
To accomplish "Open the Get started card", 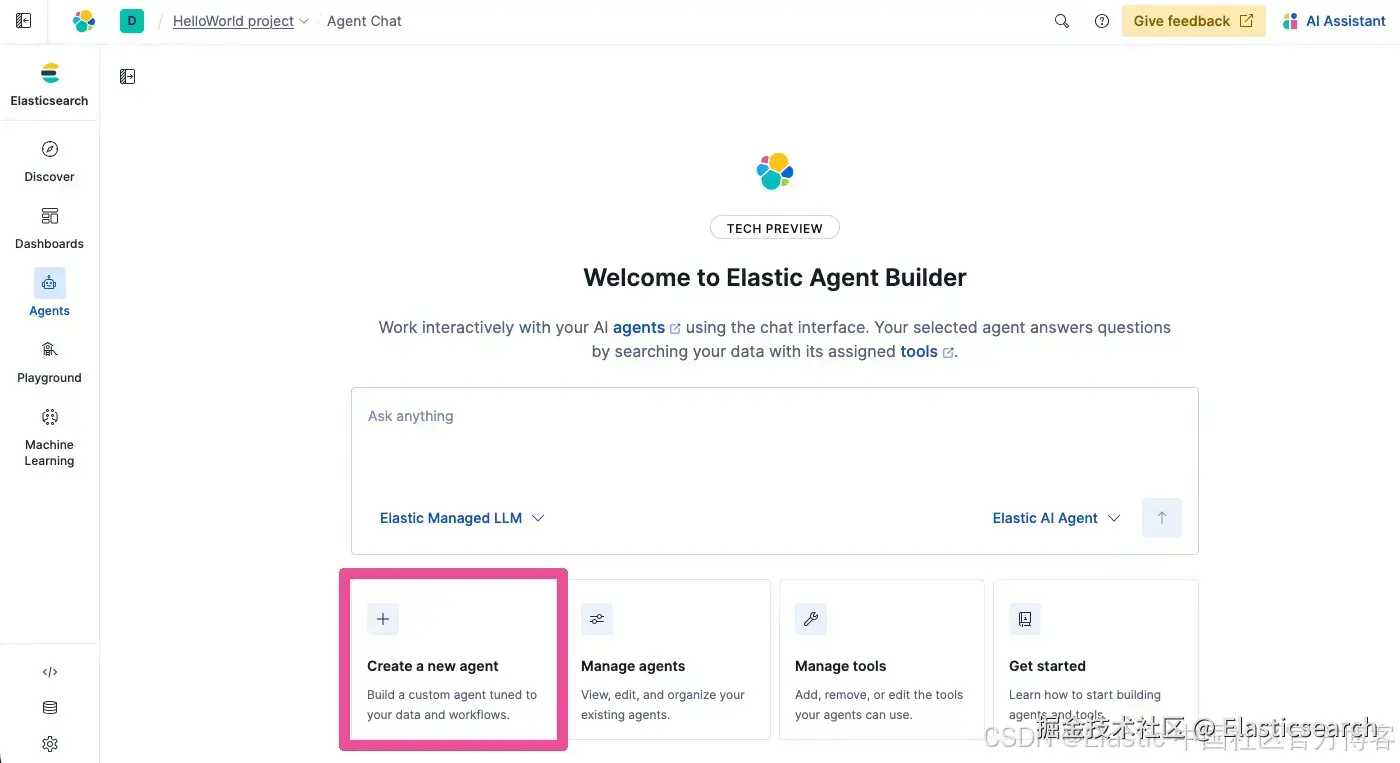I will (1096, 660).
